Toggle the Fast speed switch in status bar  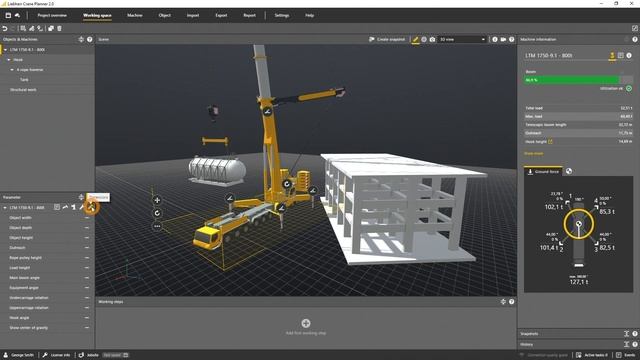coord(116,355)
